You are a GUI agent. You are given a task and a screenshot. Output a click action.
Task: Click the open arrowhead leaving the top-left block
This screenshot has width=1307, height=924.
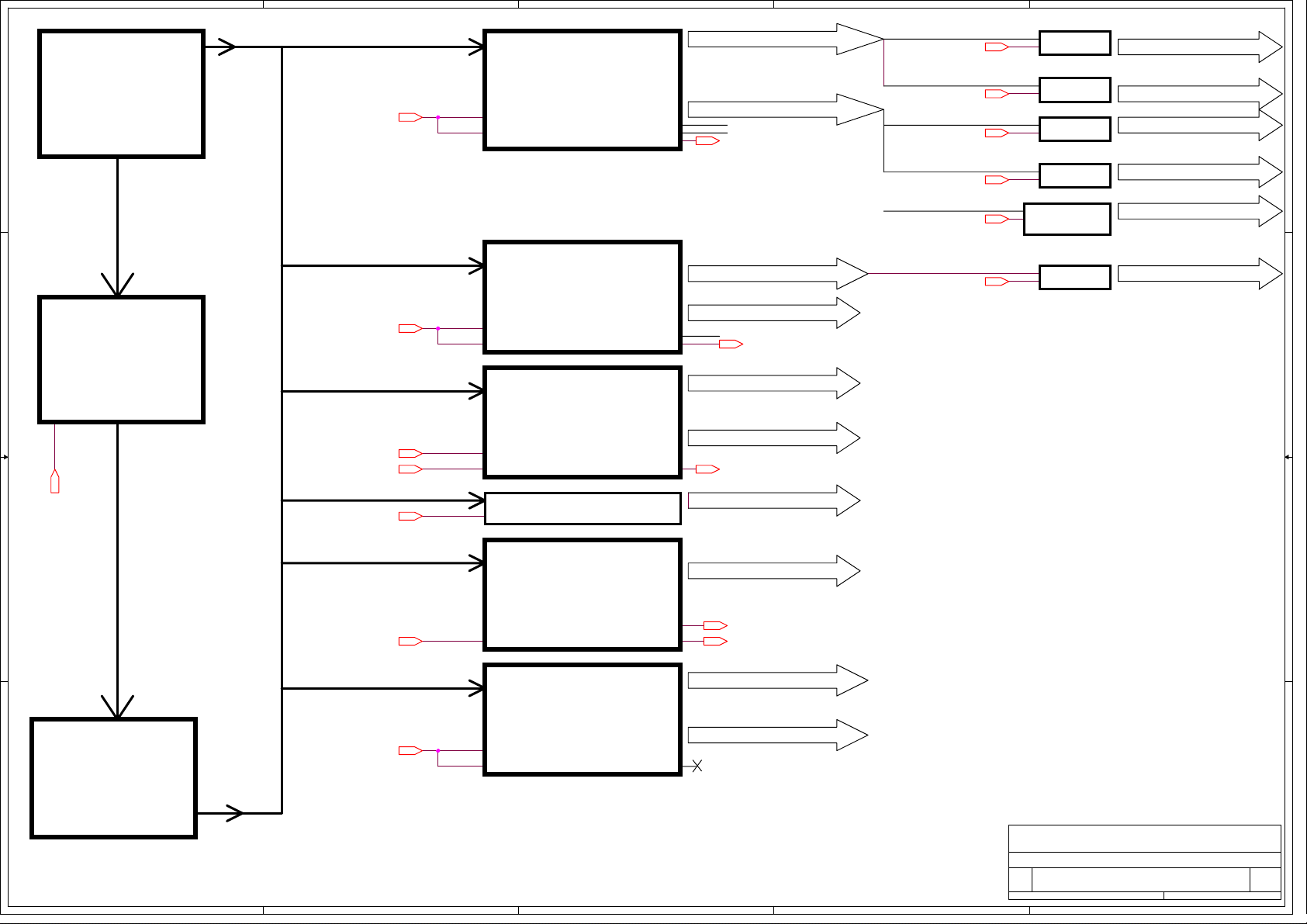tap(227, 47)
